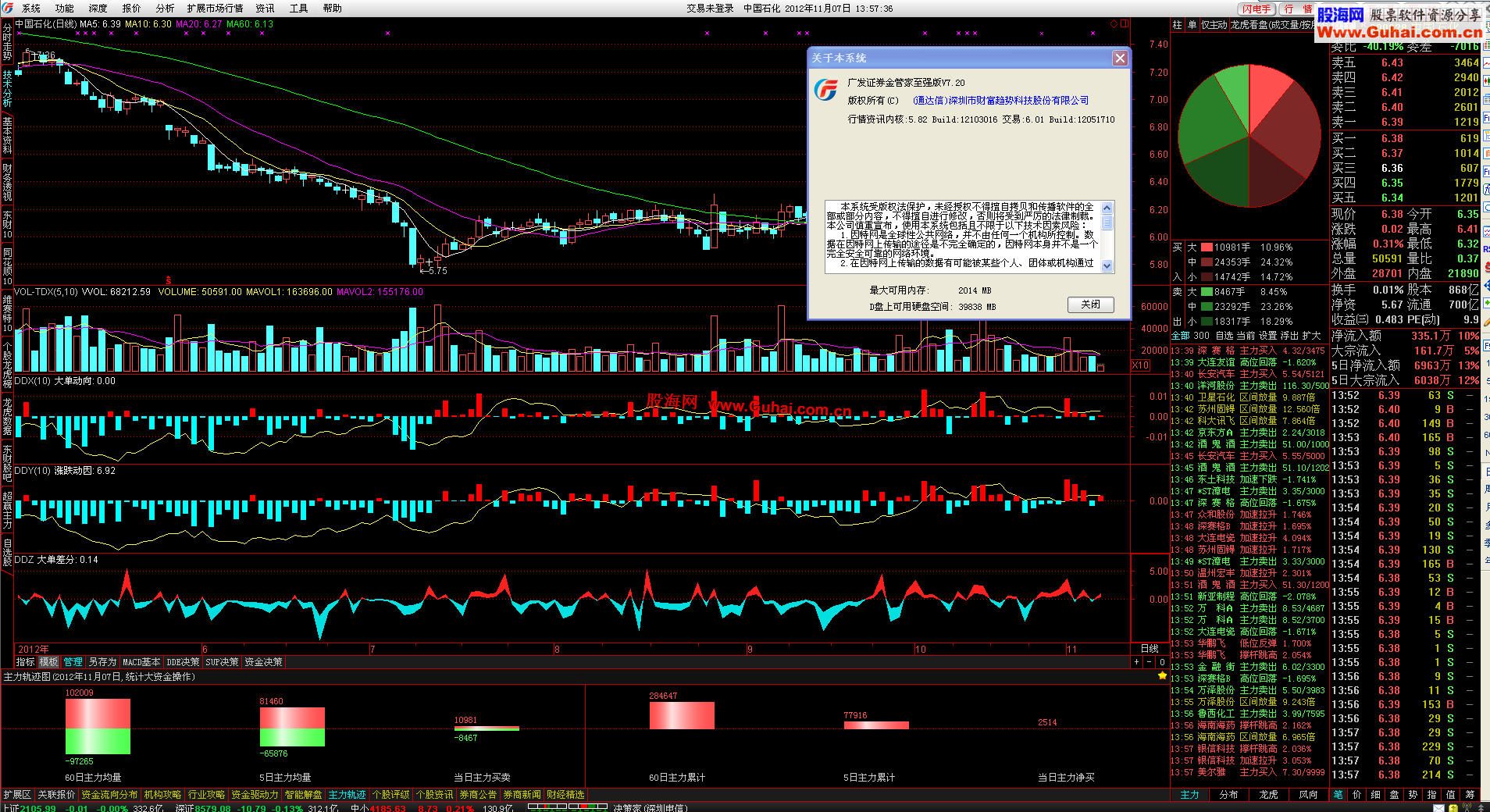Select the 筹 tab under the tick list
The height and width of the screenshot is (812, 1490).
click(1470, 795)
